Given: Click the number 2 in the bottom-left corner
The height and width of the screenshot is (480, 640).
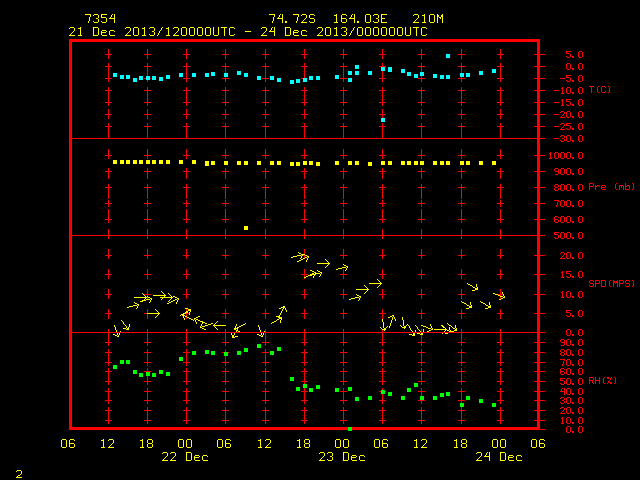Looking at the screenshot, I should [19, 474].
